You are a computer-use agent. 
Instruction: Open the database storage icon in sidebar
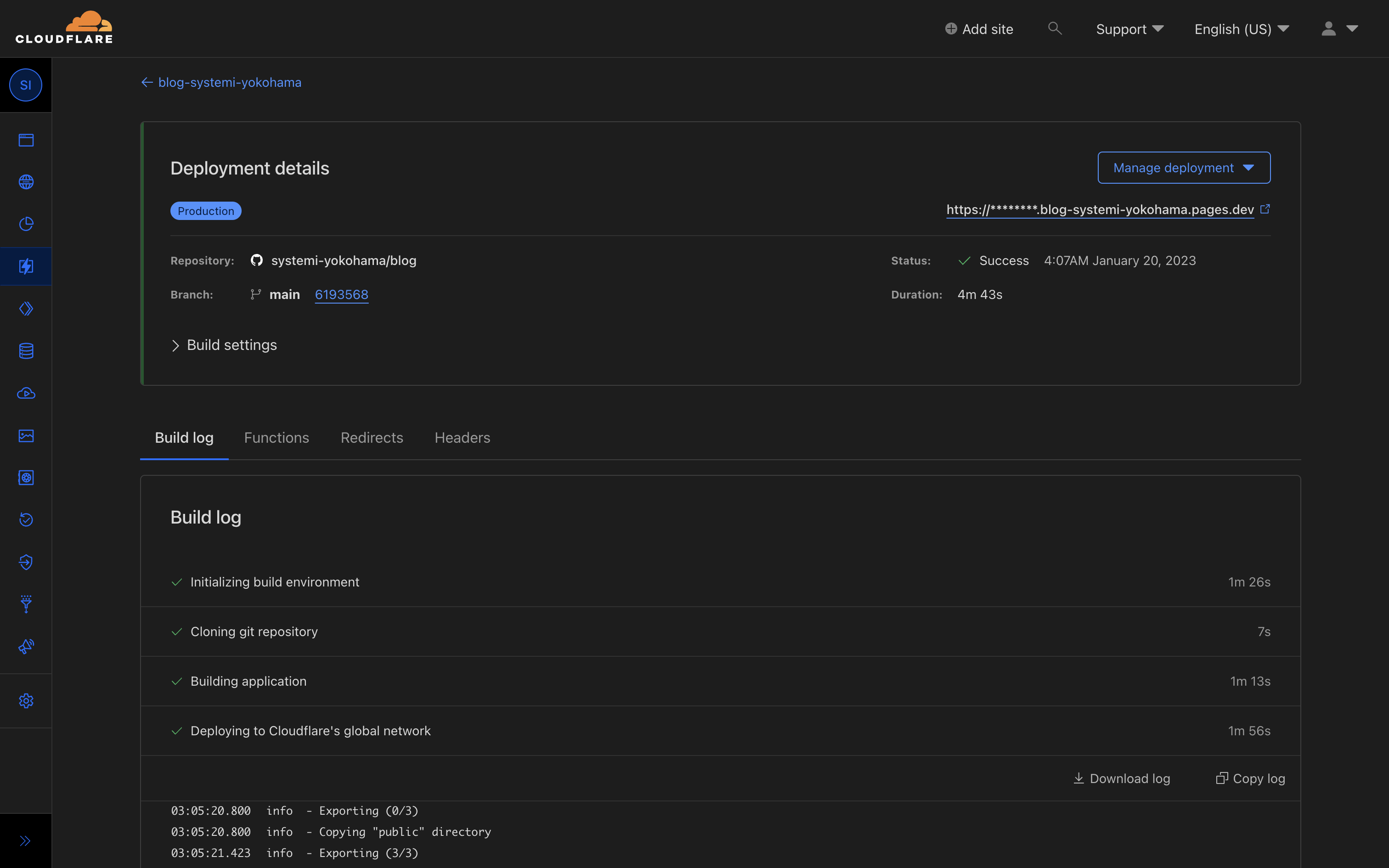pyautogui.click(x=26, y=351)
